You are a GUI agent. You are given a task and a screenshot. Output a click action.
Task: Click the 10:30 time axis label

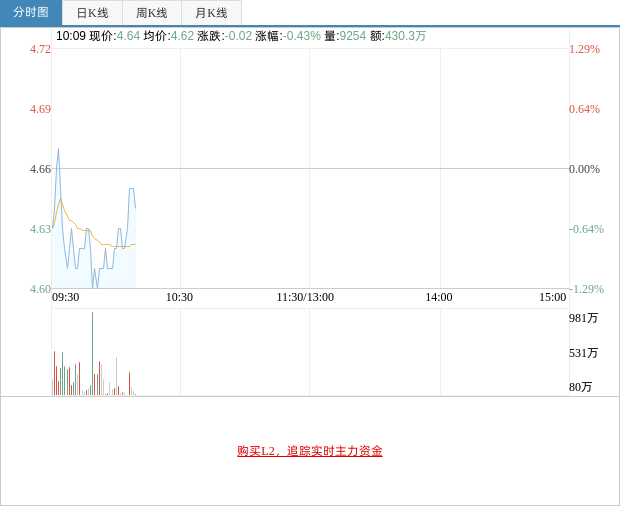[x=180, y=297]
